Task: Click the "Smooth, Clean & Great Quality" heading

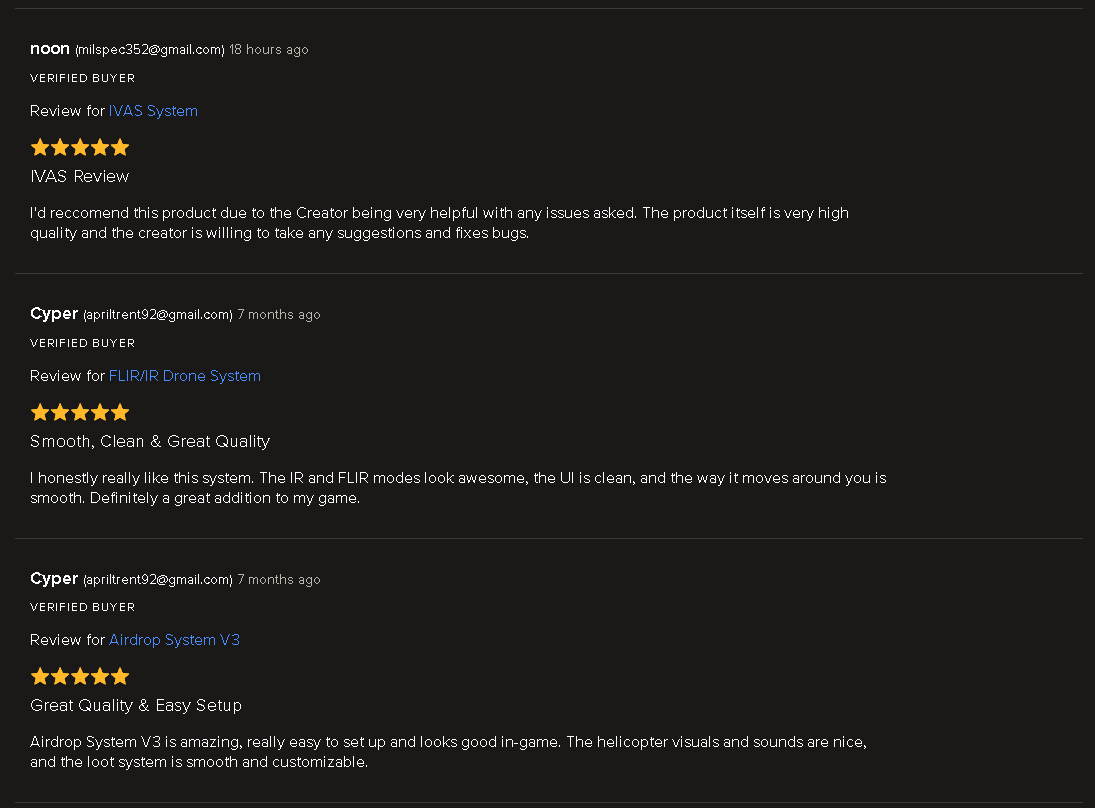Action: coord(150,441)
